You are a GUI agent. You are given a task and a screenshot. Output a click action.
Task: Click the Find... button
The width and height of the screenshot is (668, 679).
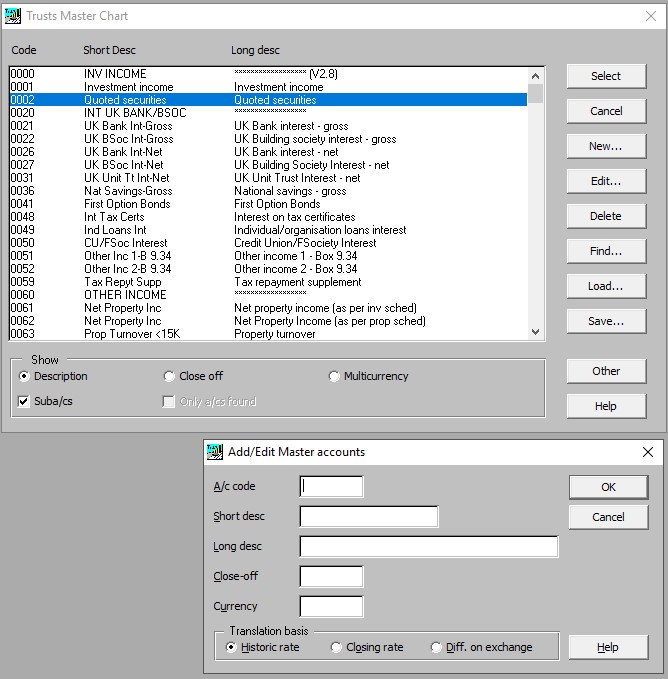pyautogui.click(x=605, y=251)
